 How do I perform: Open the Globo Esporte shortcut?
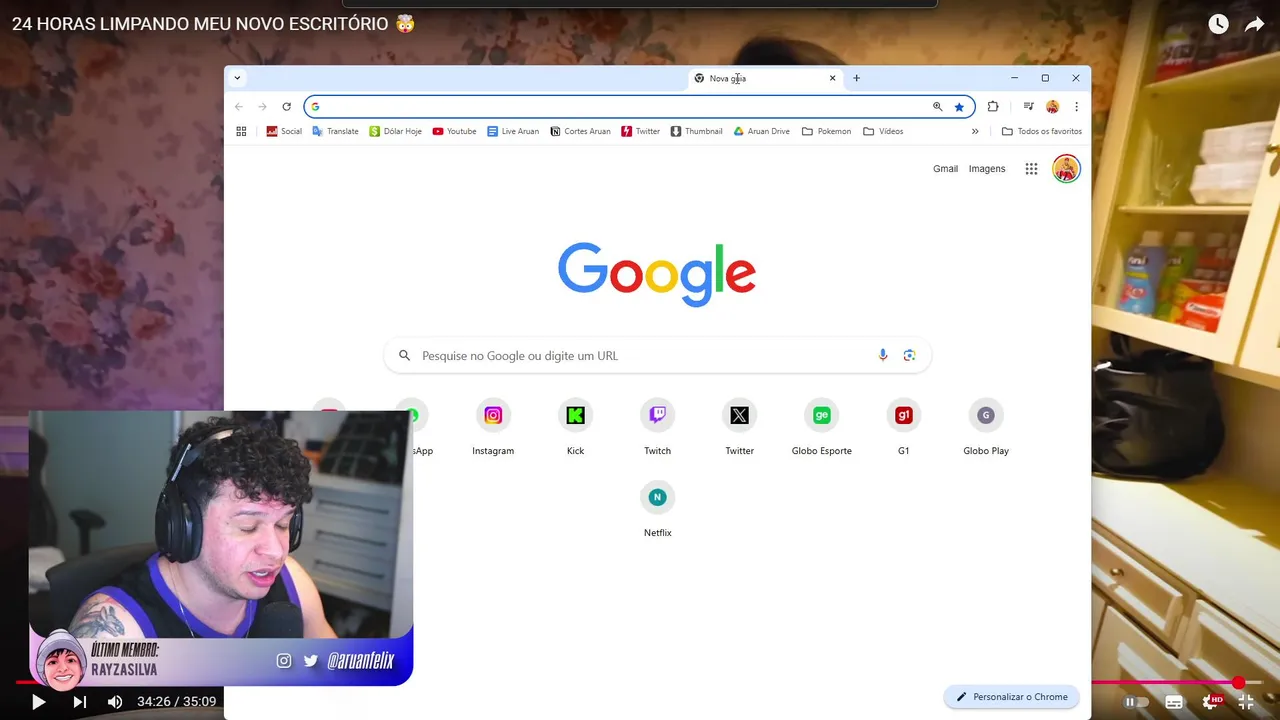click(821, 428)
